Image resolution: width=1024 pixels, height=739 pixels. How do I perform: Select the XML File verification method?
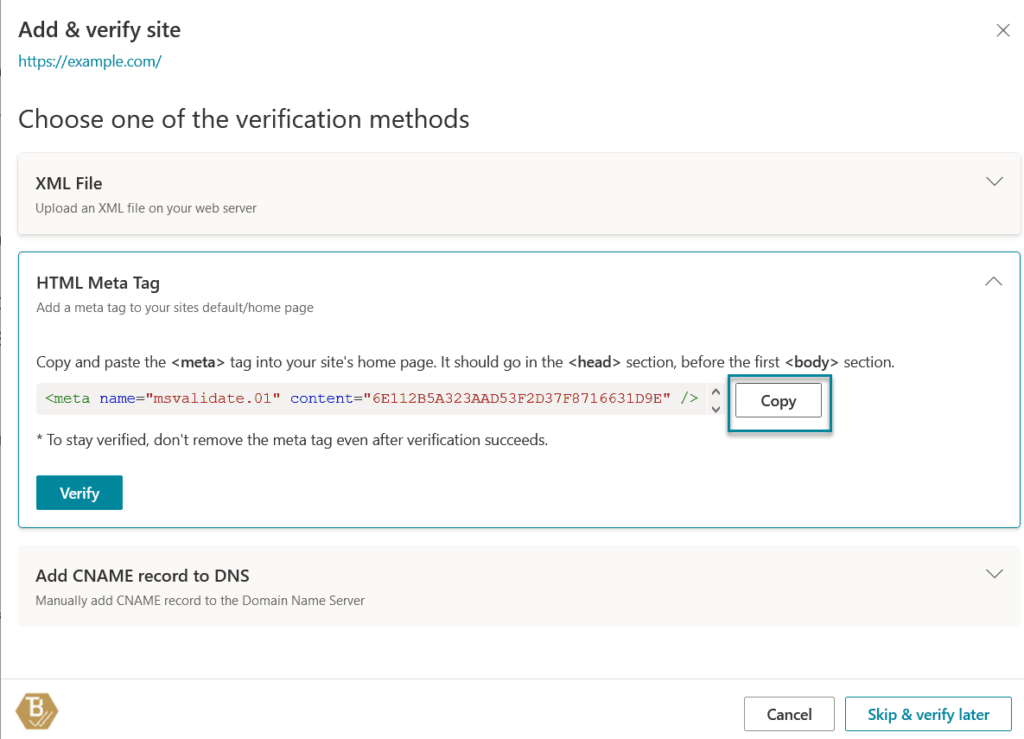coord(69,183)
